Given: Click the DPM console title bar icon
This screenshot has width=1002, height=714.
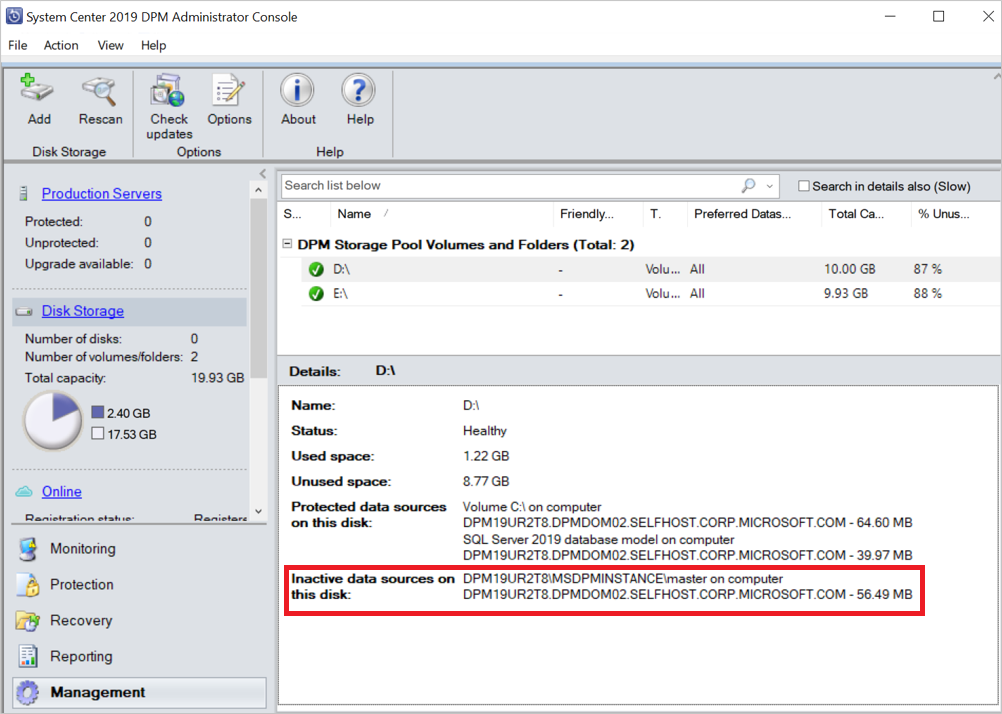Looking at the screenshot, I should click(13, 16).
